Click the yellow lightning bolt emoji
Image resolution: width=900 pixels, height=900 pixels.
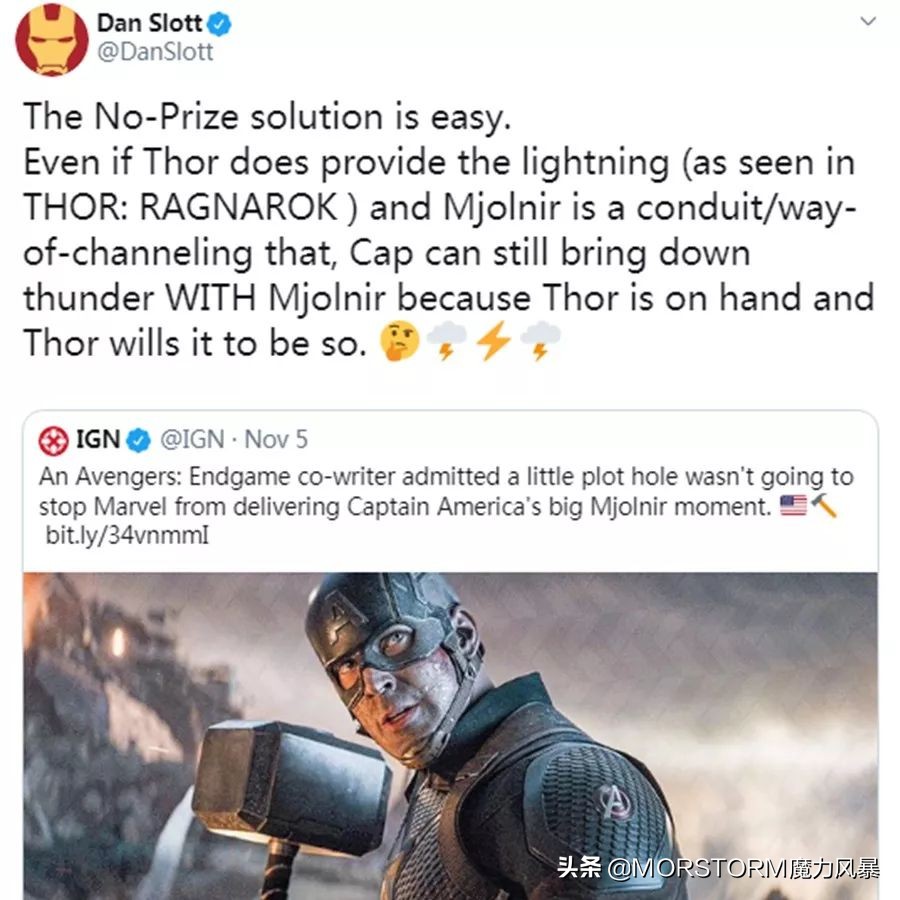[x=494, y=341]
